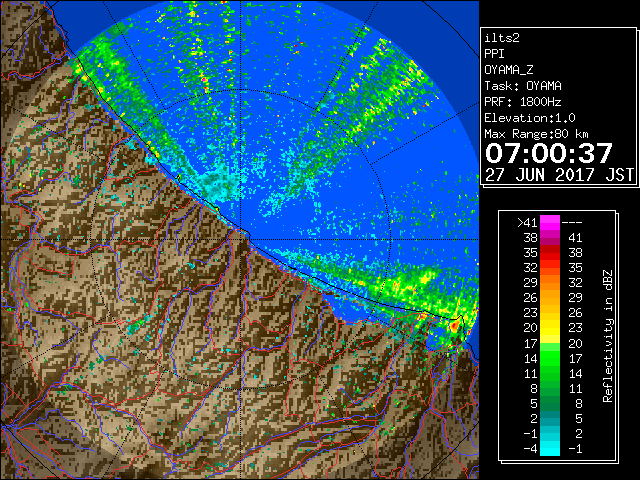
Task: Click the 'Reflectivity in dBZ' axis label
Action: click(608, 336)
